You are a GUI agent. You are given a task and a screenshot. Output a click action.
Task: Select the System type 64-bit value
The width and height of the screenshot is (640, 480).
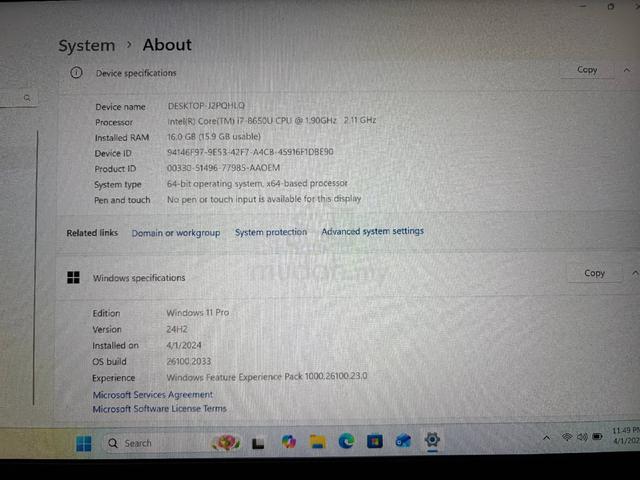tap(257, 184)
